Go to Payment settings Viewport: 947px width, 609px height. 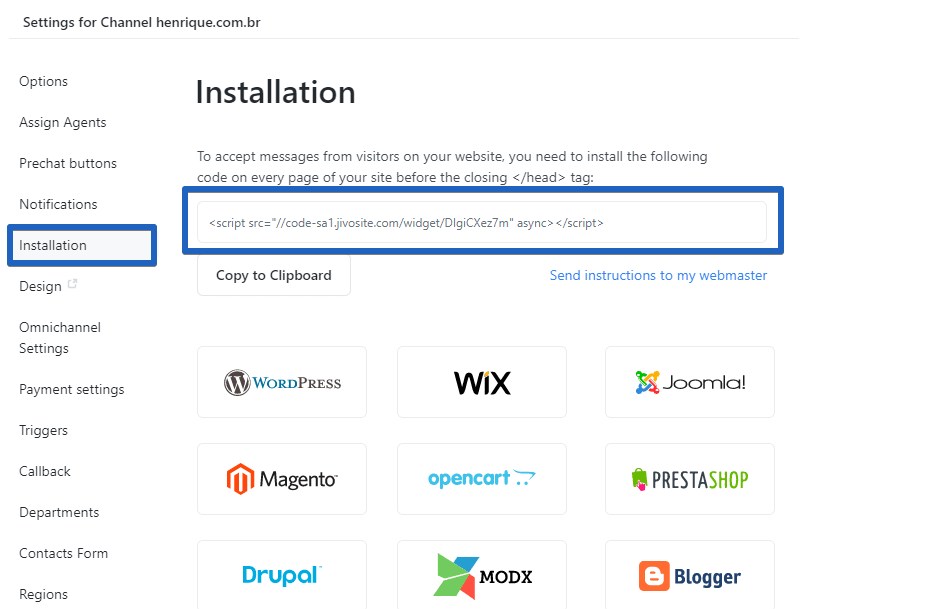[x=71, y=390]
